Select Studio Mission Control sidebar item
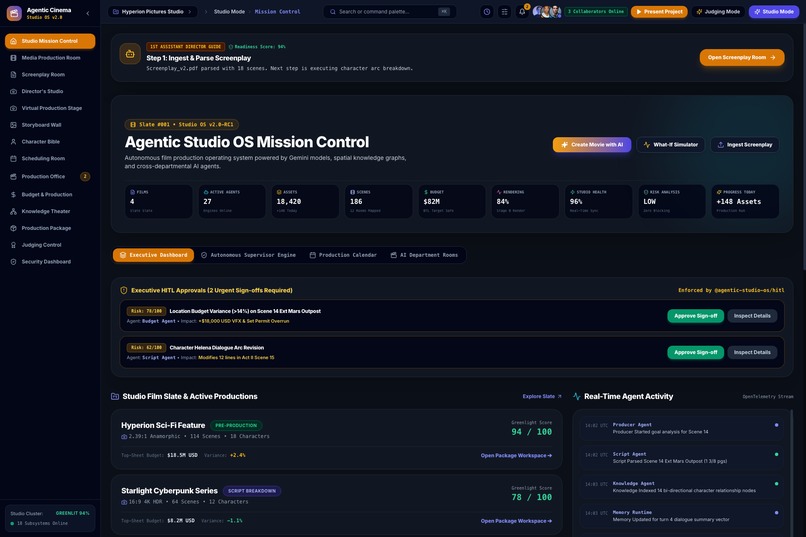 point(50,41)
